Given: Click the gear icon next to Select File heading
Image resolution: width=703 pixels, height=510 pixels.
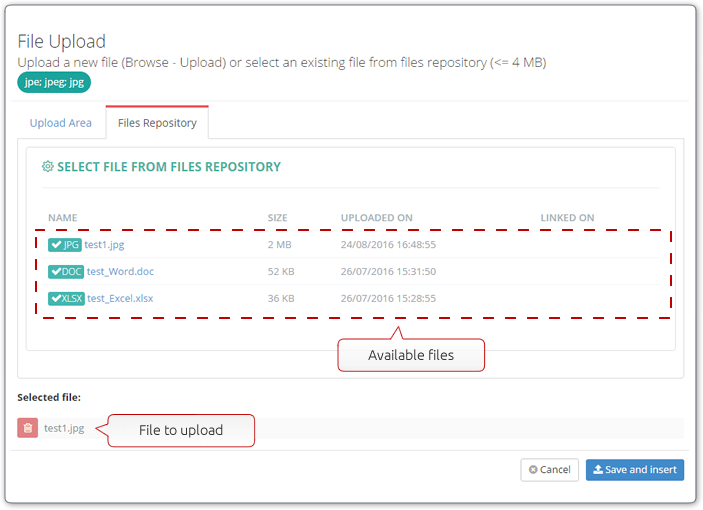Looking at the screenshot, I should click(48, 167).
